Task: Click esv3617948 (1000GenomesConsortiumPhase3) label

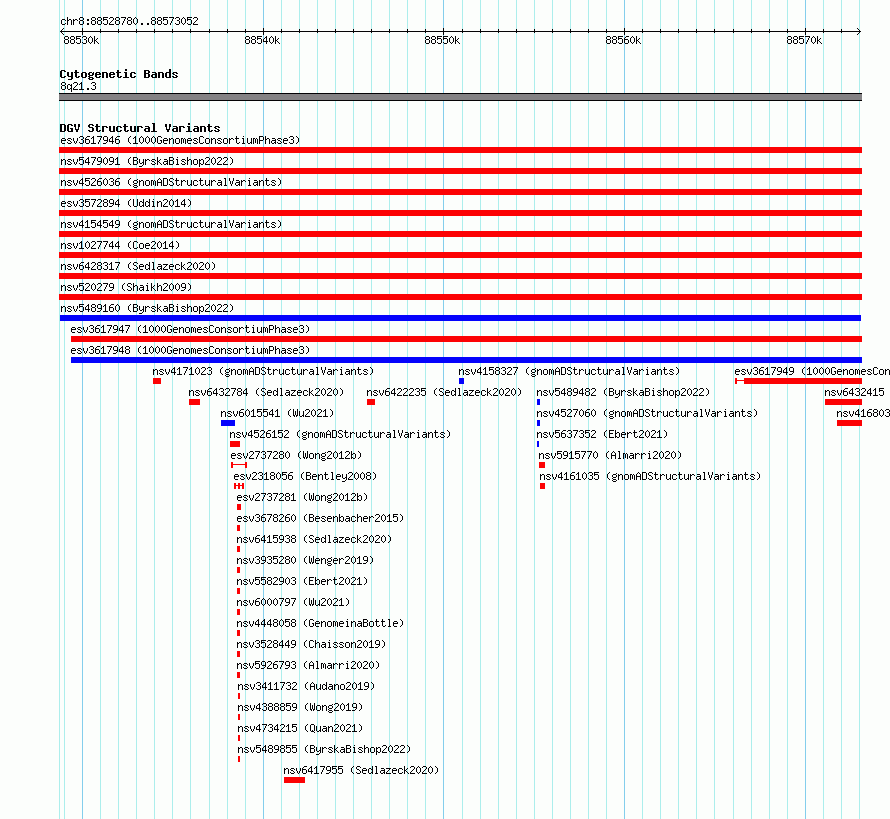Action: (190, 350)
